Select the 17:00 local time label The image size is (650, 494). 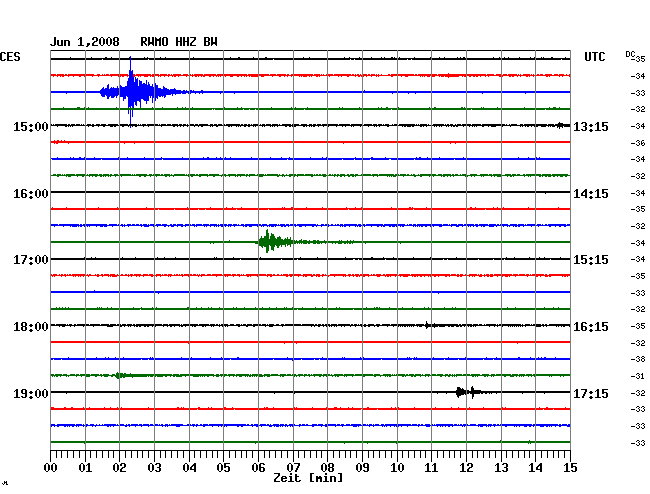[31, 260]
